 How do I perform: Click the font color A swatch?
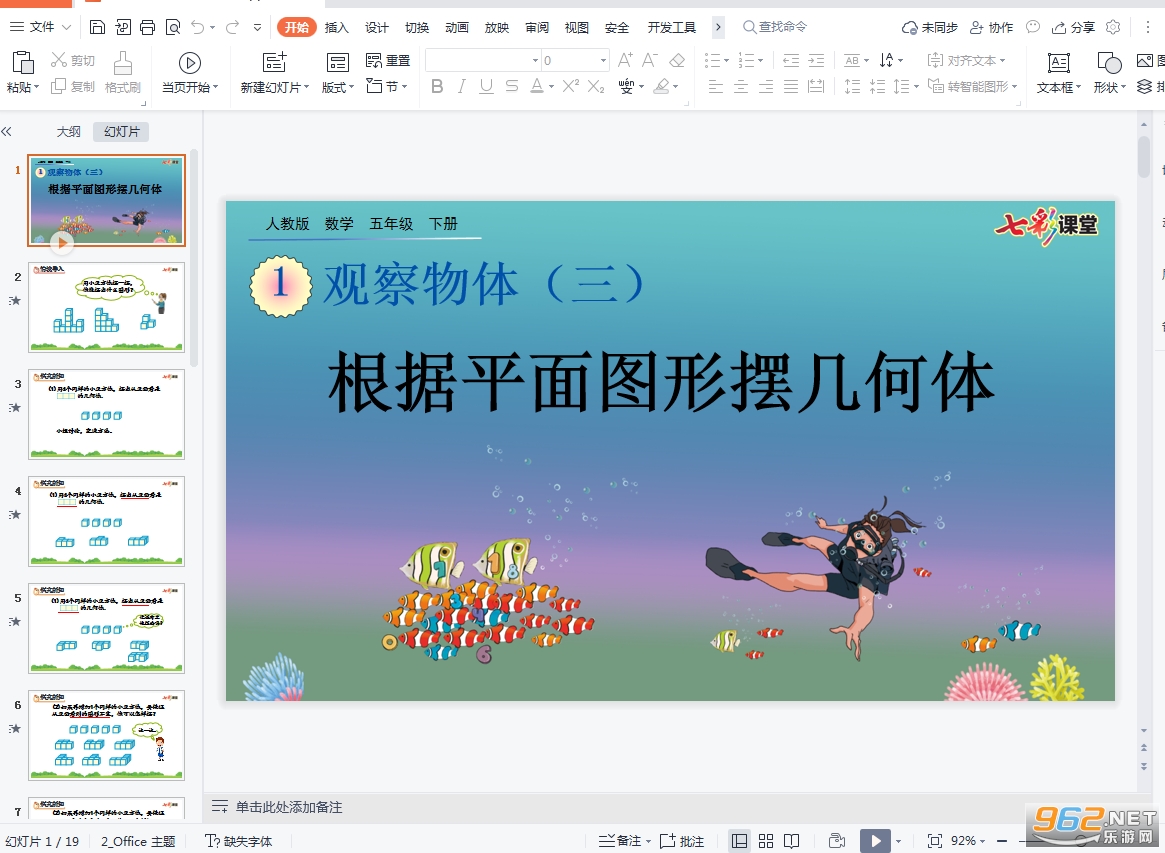point(537,86)
